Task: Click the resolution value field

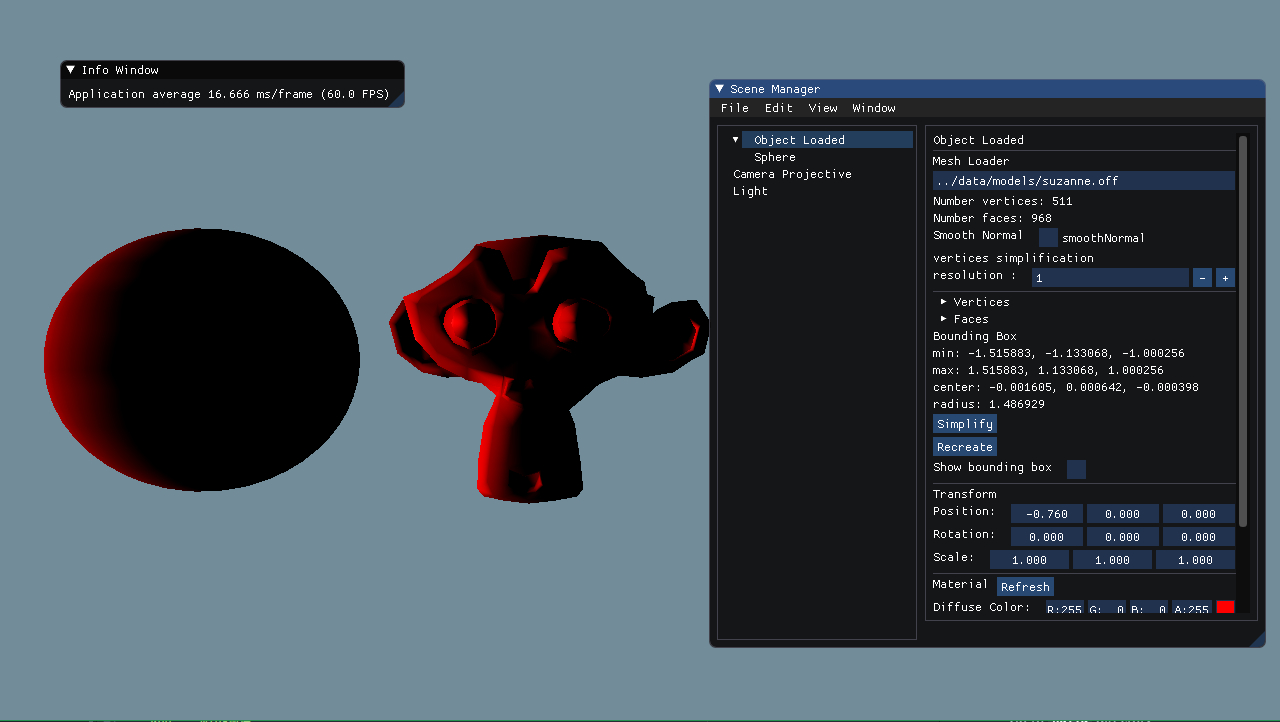Action: pyautogui.click(x=1110, y=277)
